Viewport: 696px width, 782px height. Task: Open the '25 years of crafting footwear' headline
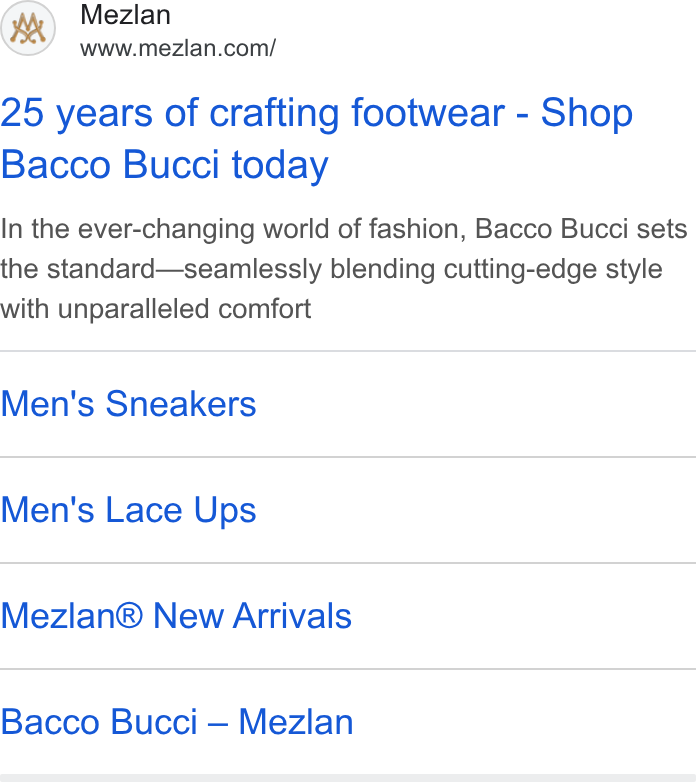coord(317,139)
